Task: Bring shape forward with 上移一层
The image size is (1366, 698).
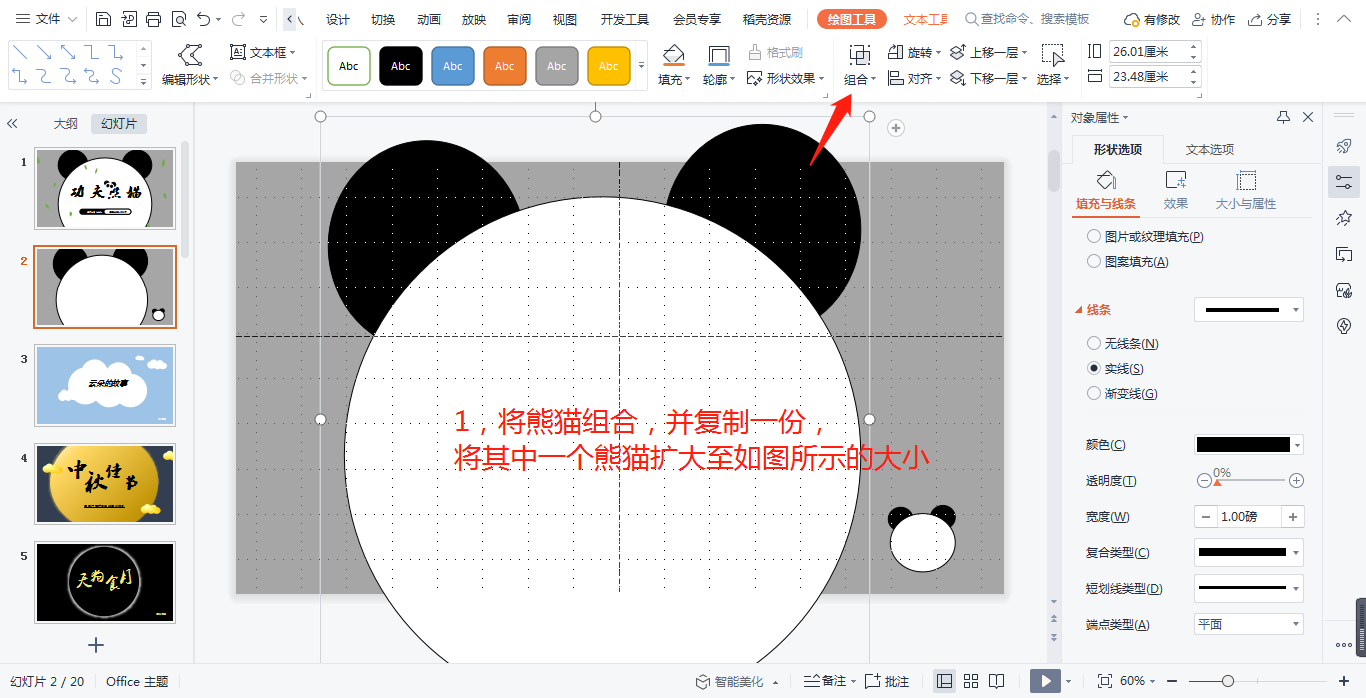Action: (x=987, y=52)
